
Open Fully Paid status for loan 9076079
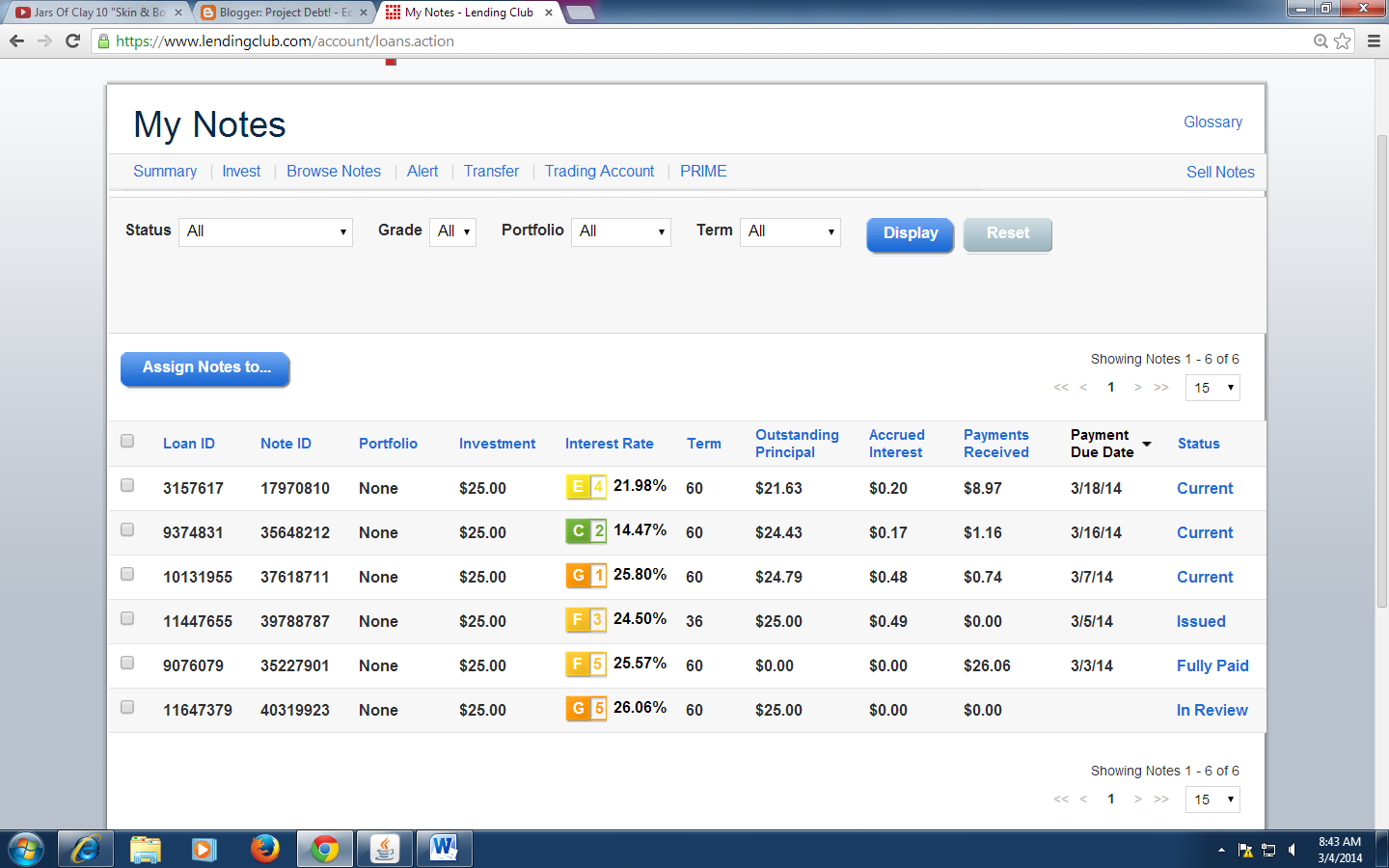point(1212,665)
